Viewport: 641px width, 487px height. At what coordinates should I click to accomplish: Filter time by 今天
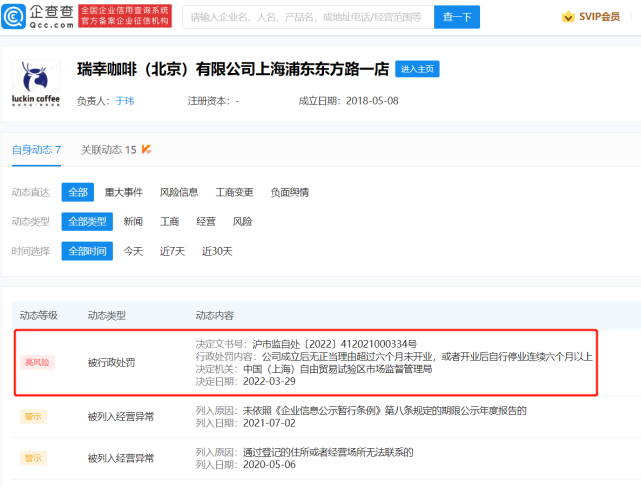point(133,251)
